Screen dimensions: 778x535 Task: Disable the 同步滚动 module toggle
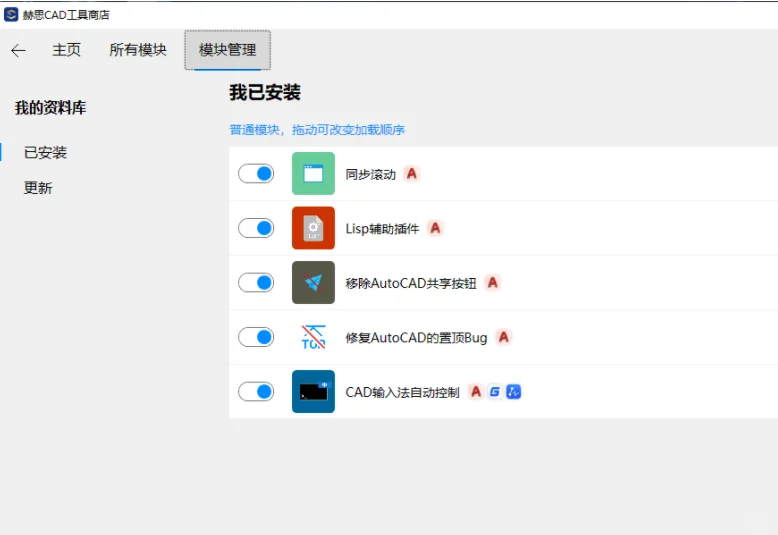pyautogui.click(x=256, y=174)
